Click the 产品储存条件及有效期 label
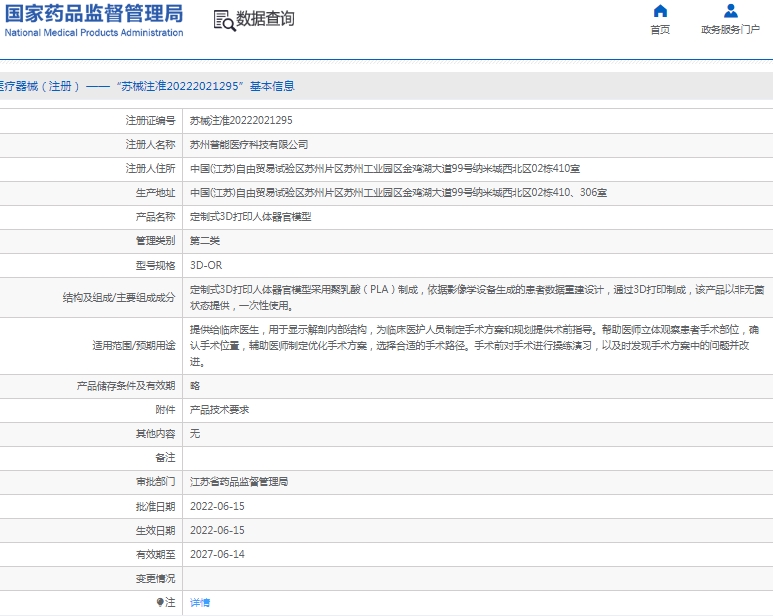773x616 pixels. (126, 386)
